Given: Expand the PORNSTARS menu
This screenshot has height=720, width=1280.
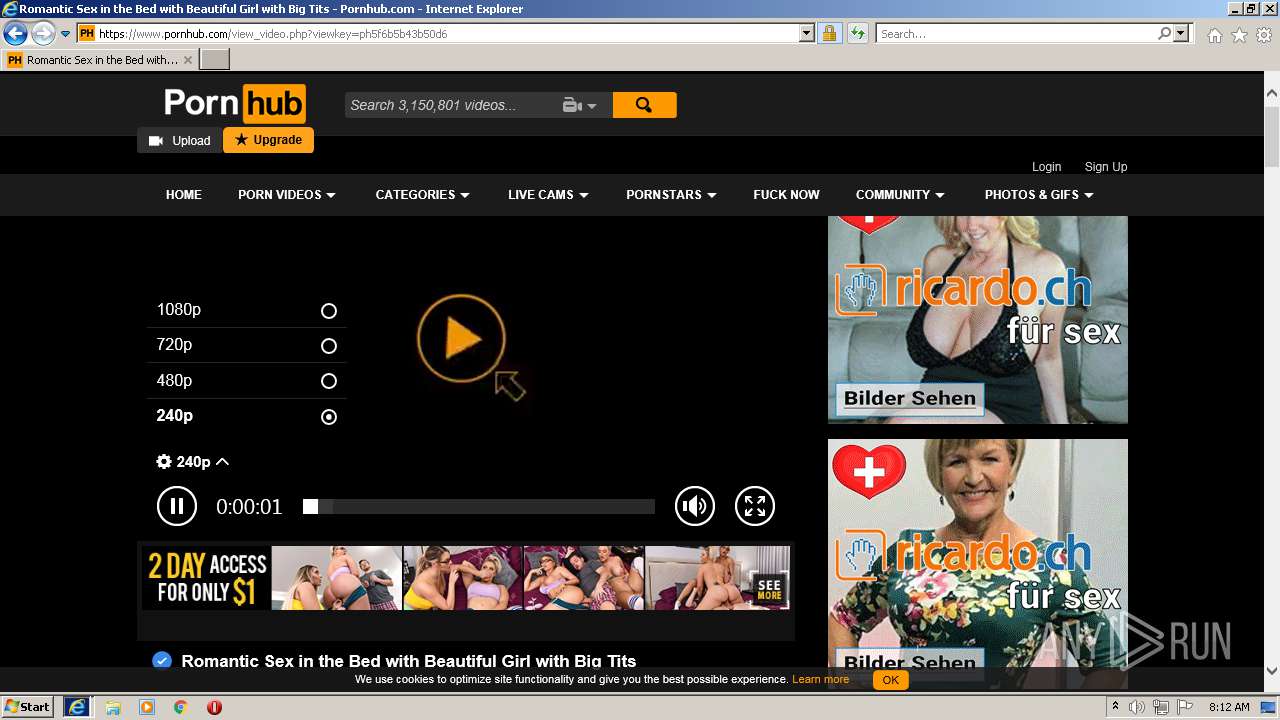Looking at the screenshot, I should [671, 195].
